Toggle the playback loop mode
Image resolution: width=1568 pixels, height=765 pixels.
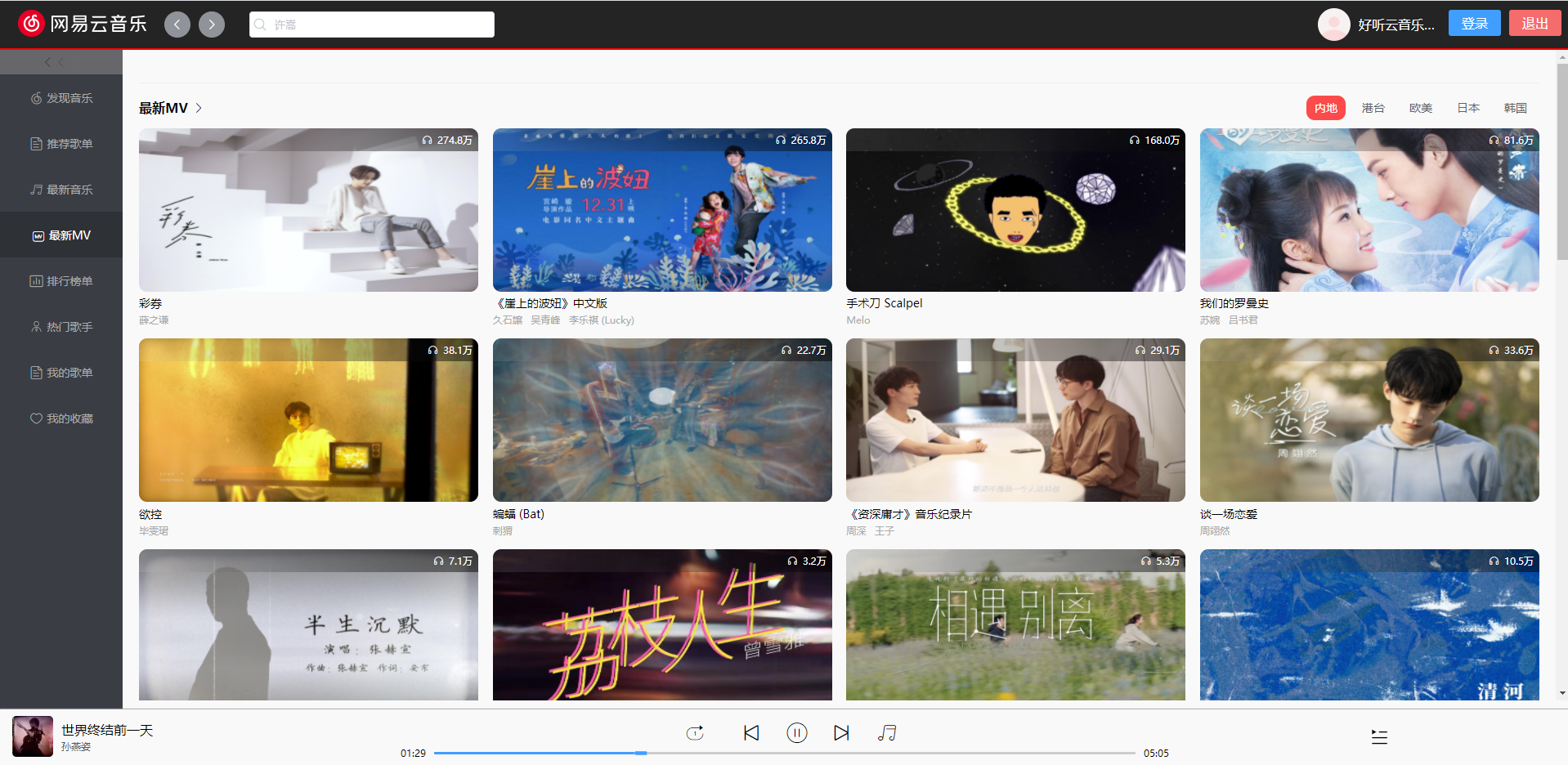pos(694,732)
